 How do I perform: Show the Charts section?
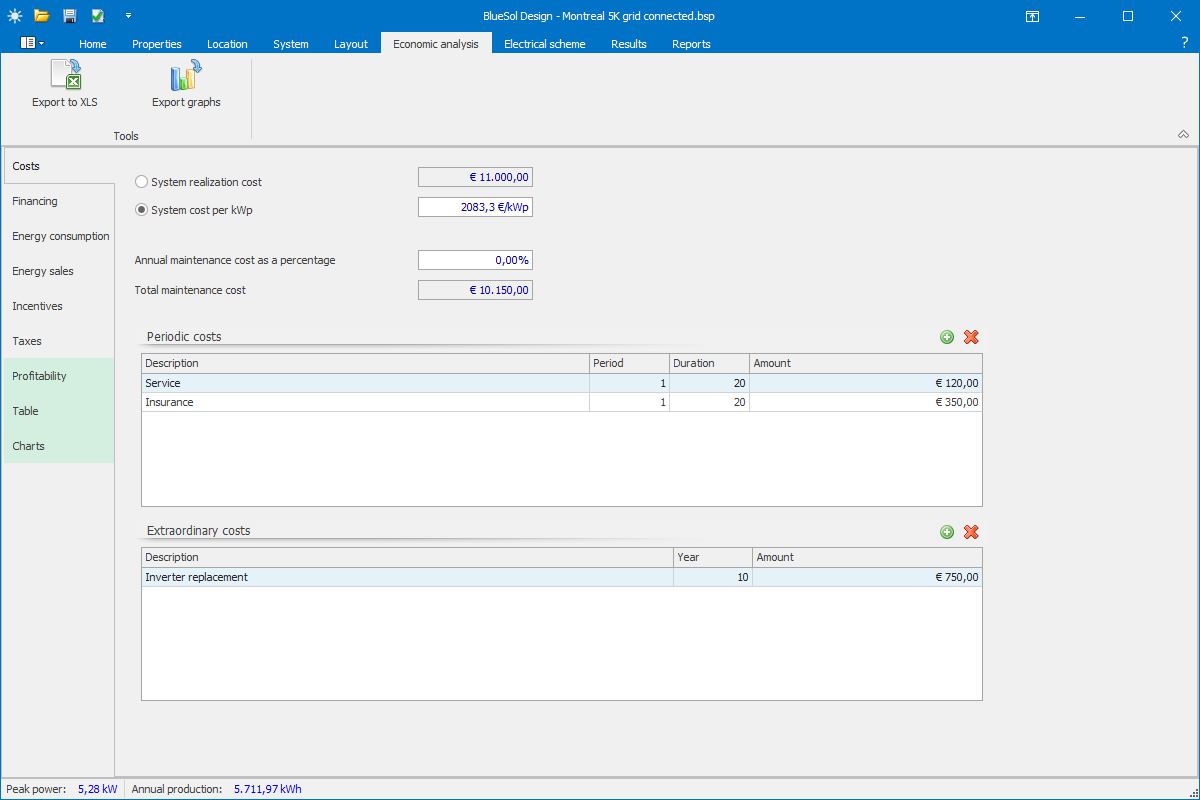click(x=59, y=446)
